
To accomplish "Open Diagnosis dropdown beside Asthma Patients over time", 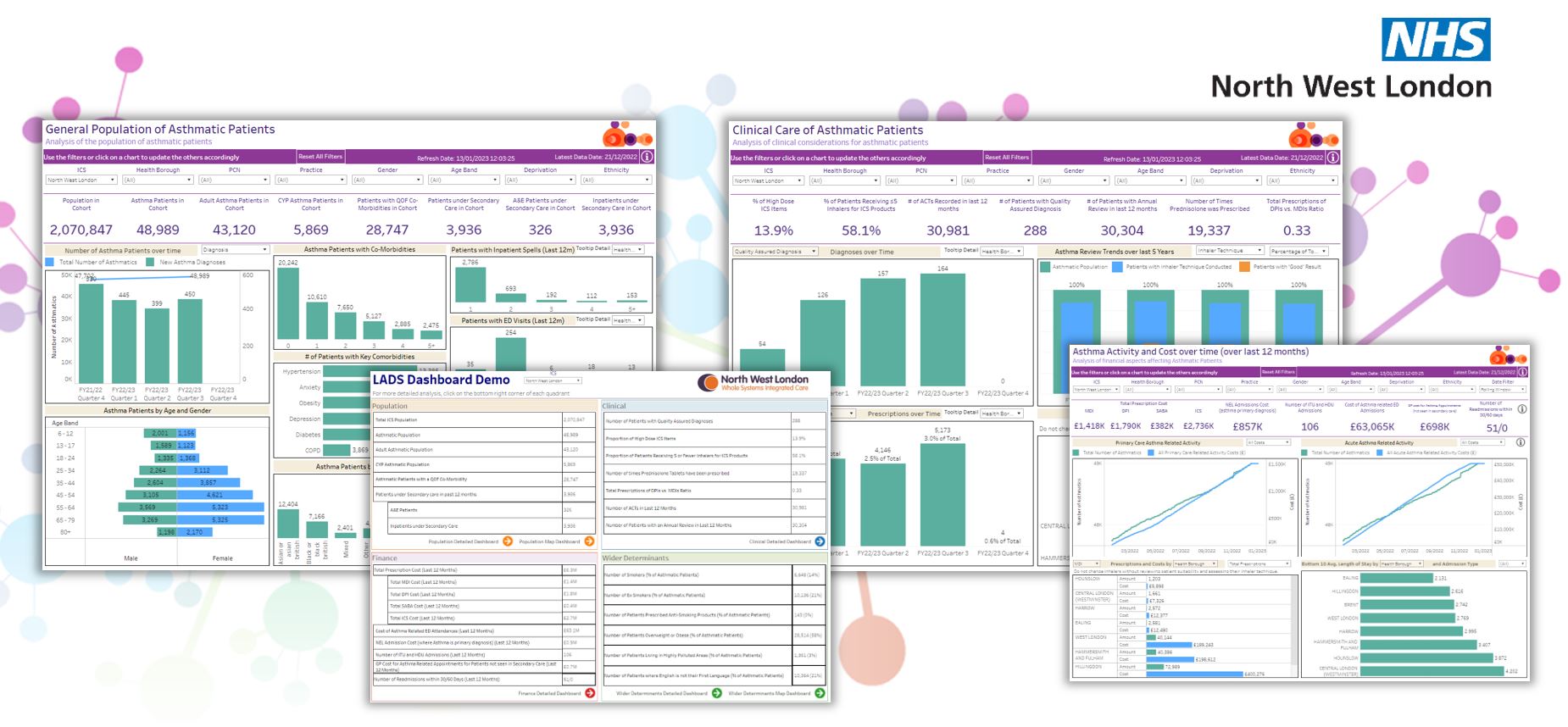I will click(235, 250).
